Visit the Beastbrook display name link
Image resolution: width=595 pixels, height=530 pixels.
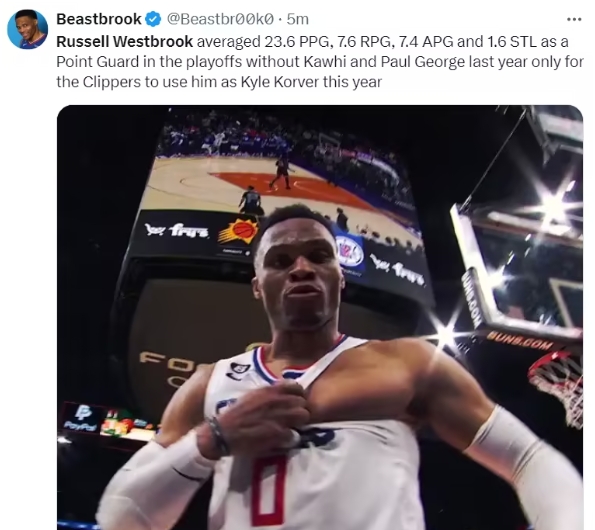pyautogui.click(x=99, y=19)
